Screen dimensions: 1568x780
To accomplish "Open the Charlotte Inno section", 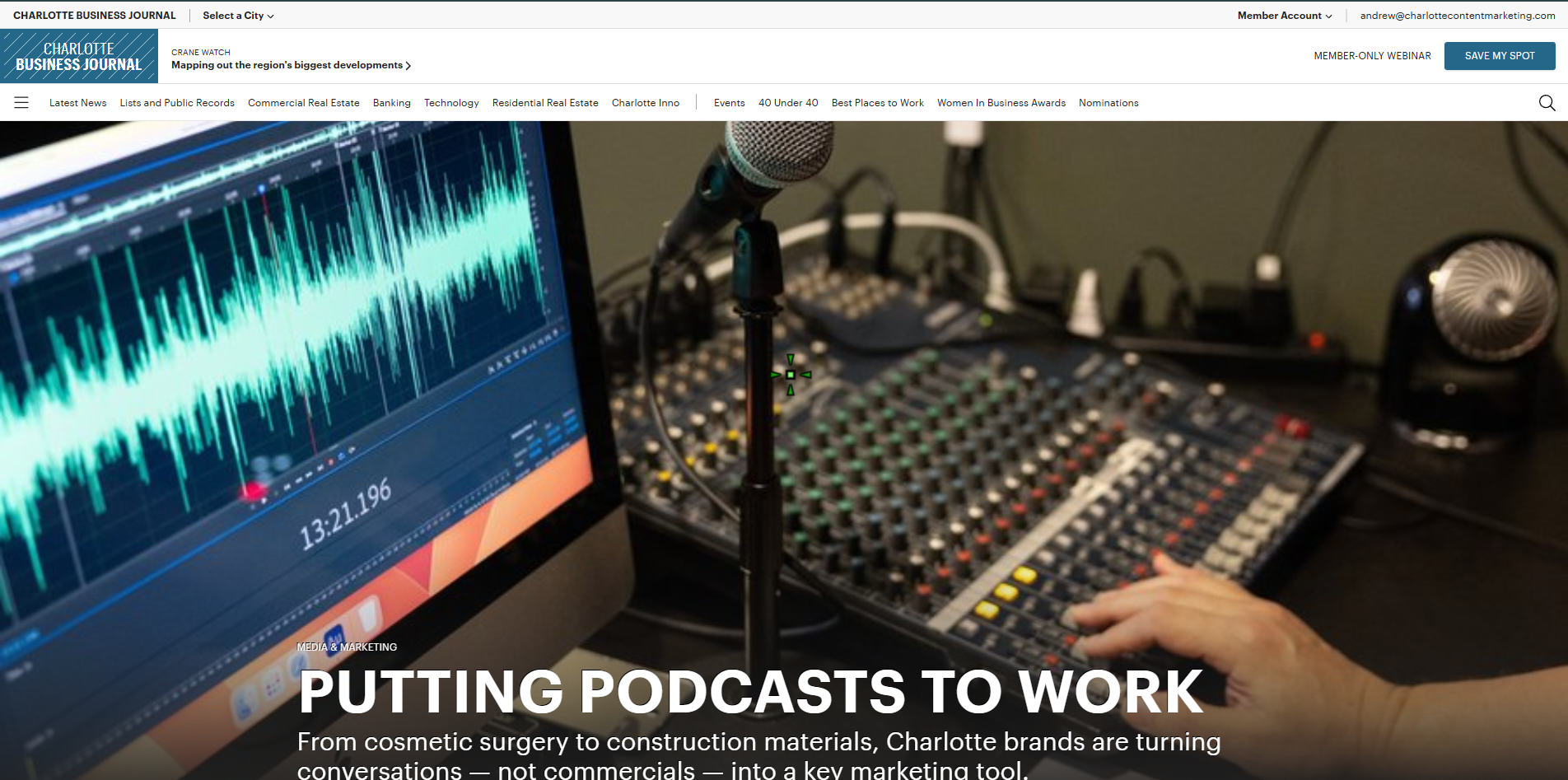I will pos(646,102).
